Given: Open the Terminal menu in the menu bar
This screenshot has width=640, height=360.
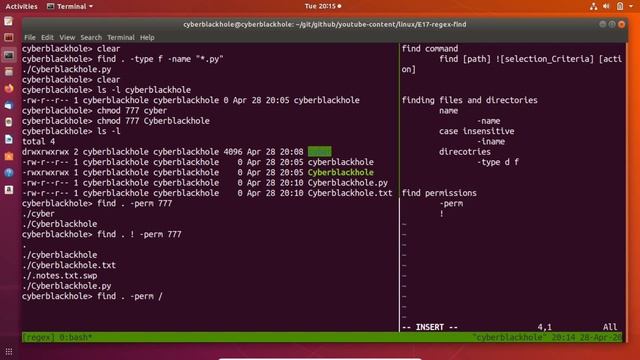Looking at the screenshot, I should (x=121, y=37).
